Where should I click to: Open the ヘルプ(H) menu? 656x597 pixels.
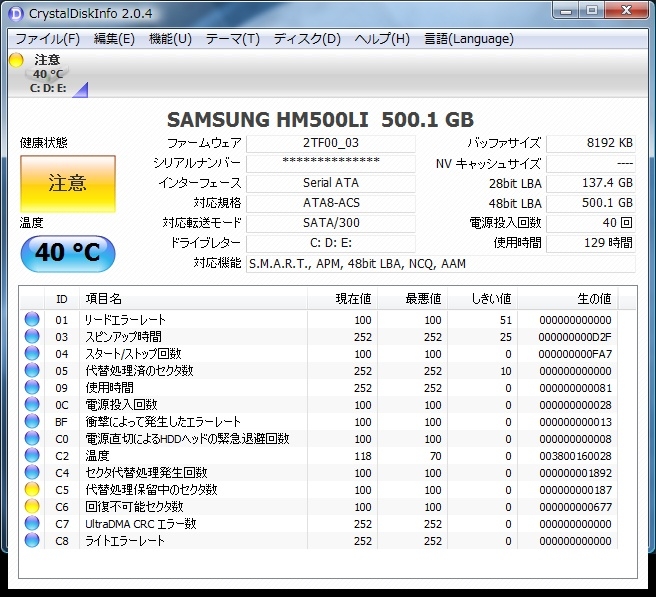click(382, 39)
